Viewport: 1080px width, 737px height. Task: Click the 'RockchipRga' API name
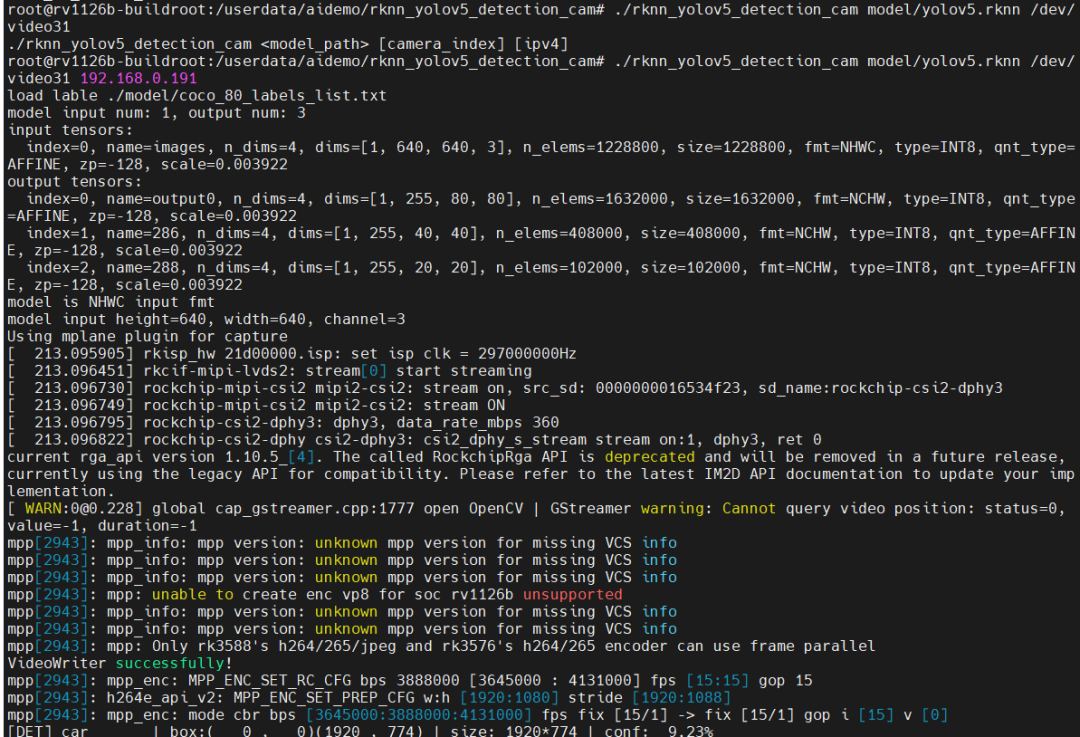482,457
